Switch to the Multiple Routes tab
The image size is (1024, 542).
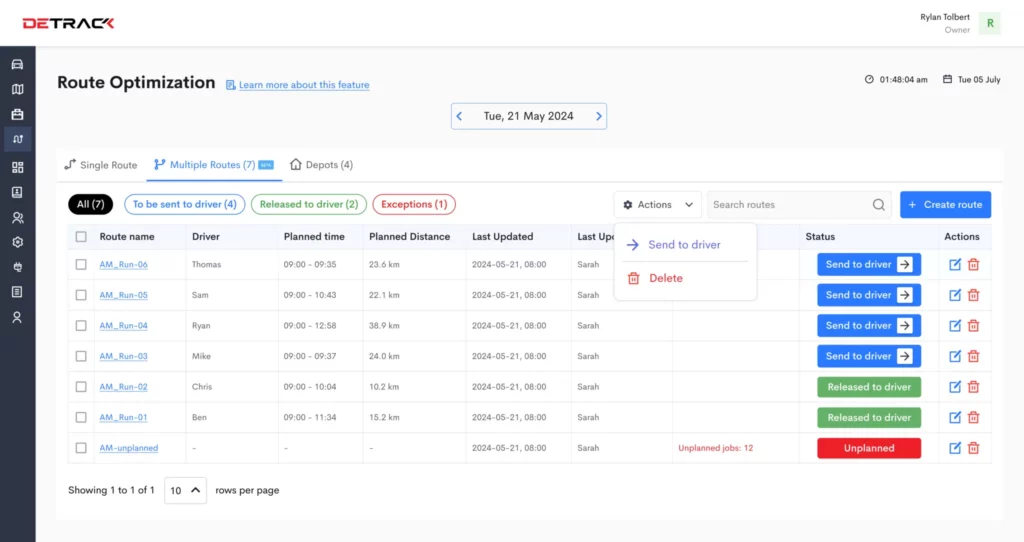[214, 165]
